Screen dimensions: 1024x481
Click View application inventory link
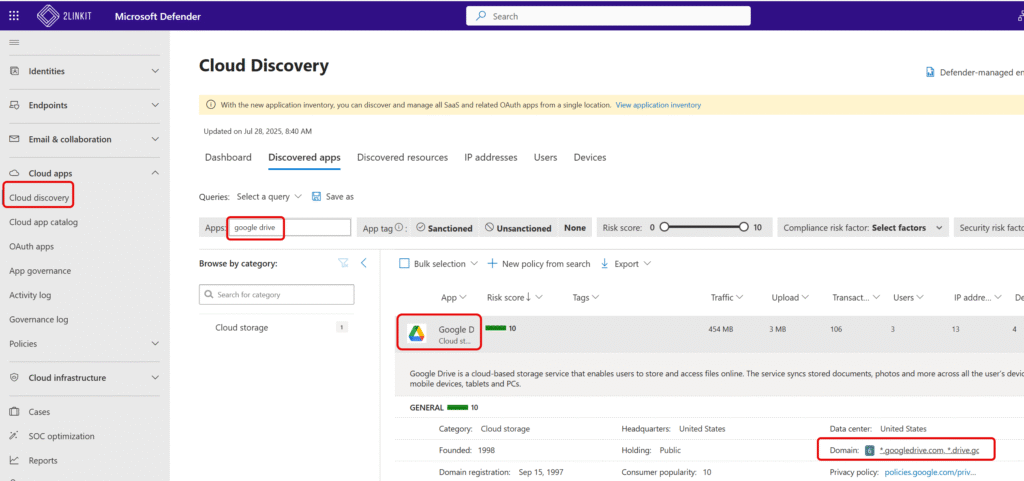click(658, 104)
